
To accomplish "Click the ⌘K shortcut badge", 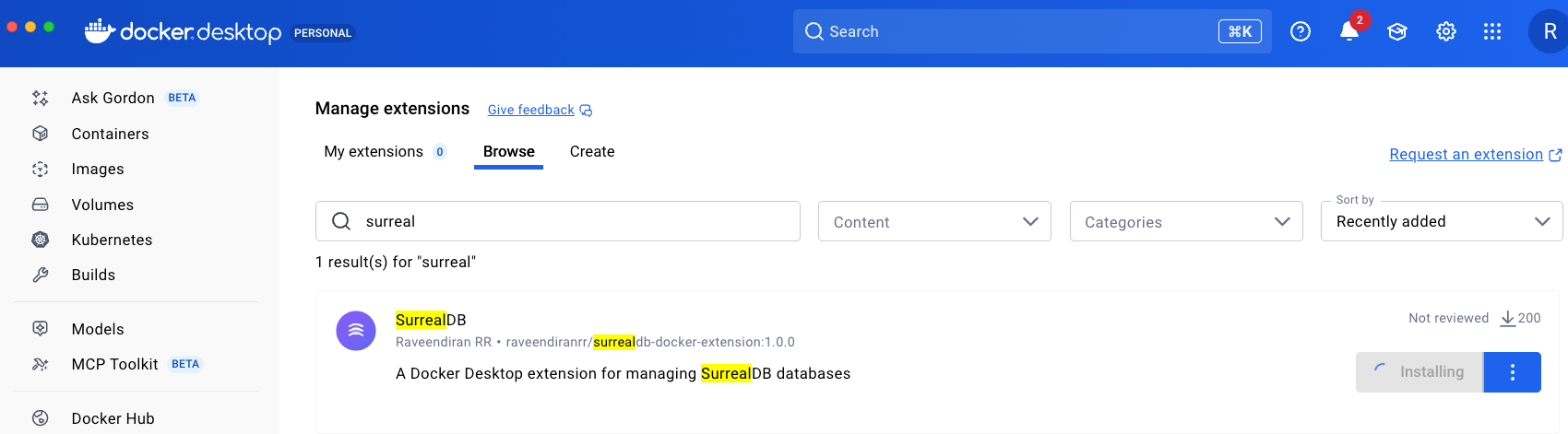I will (1240, 31).
